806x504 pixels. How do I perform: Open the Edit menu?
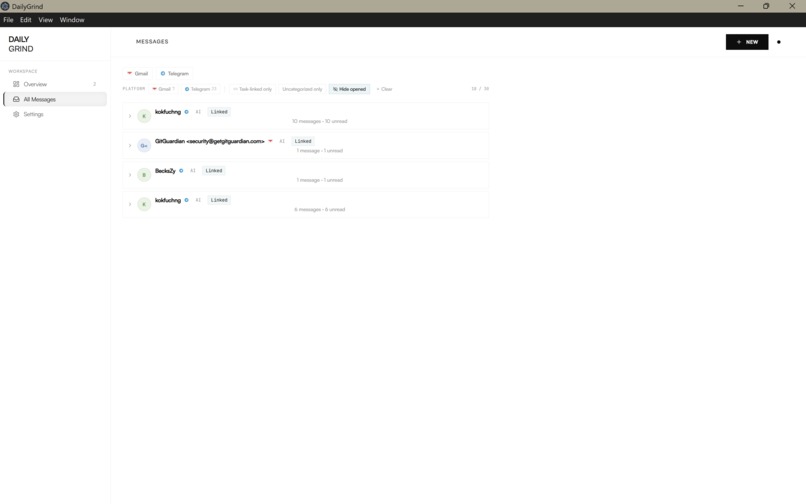[26, 20]
